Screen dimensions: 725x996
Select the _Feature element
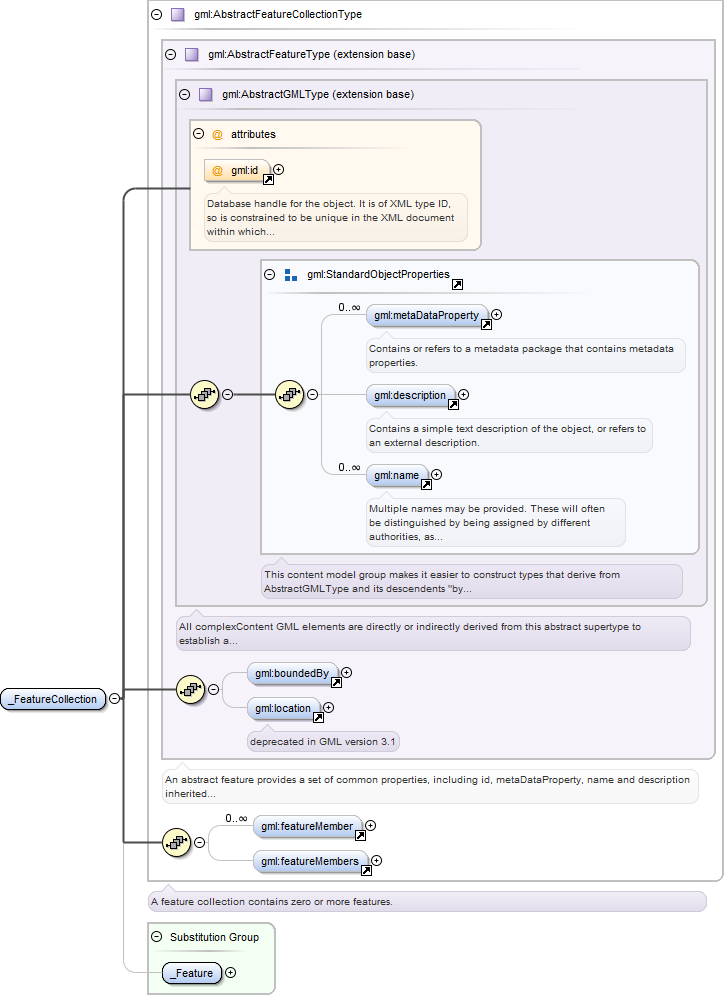coord(193,973)
